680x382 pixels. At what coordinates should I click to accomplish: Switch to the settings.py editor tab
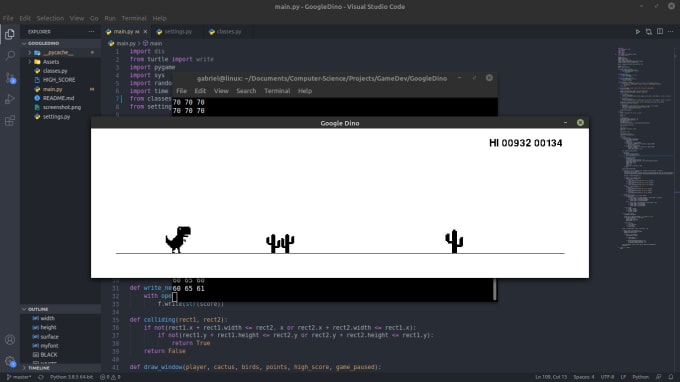click(177, 32)
